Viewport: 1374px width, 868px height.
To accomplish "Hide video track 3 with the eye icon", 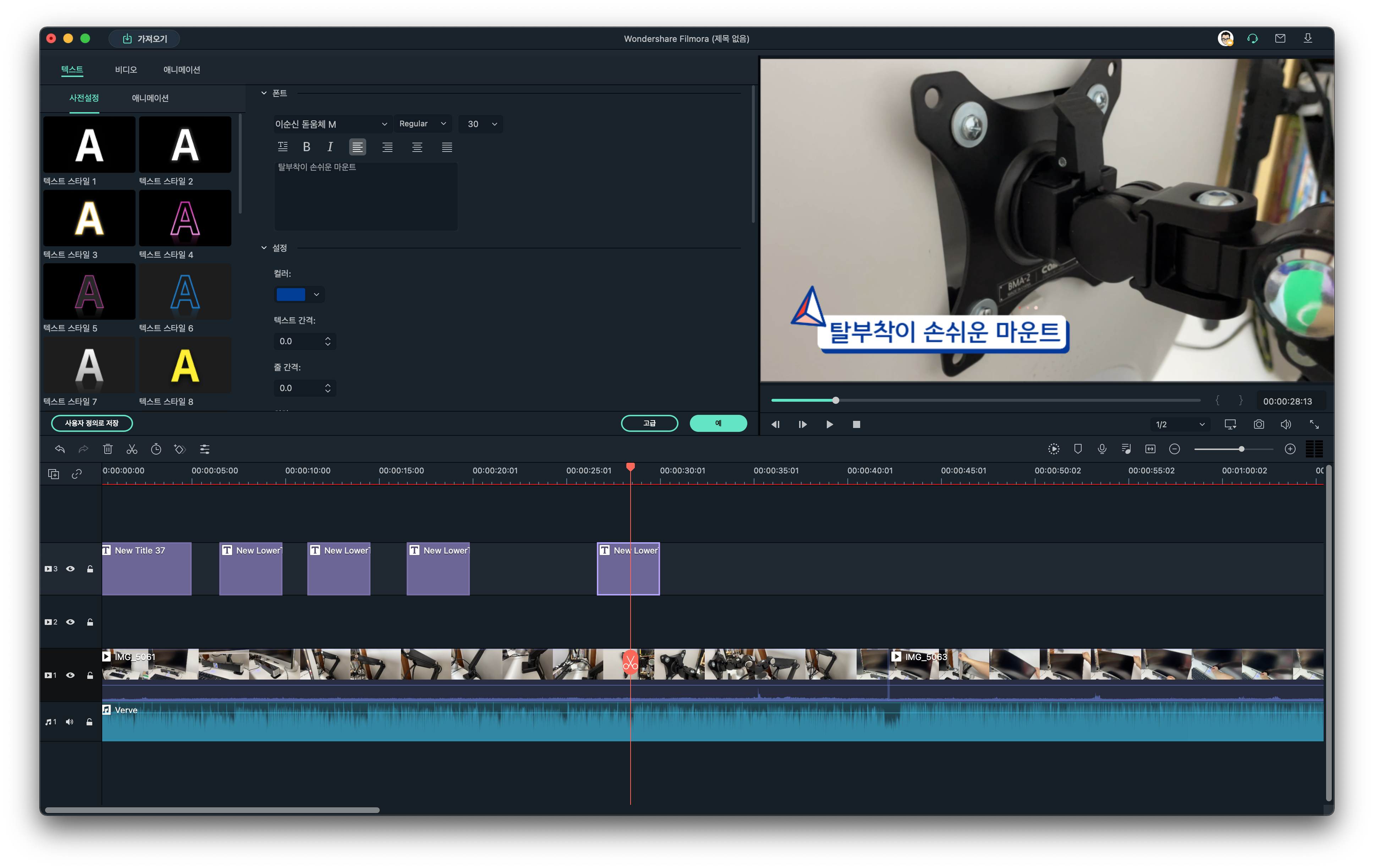I will 70,568.
